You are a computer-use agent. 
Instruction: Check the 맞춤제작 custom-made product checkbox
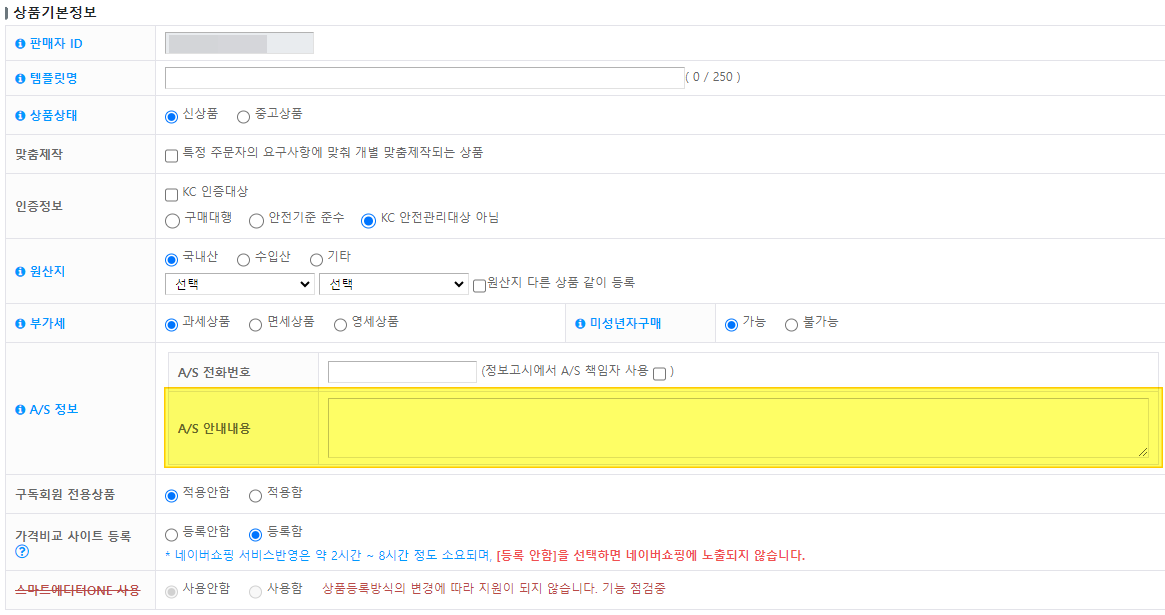coord(171,155)
